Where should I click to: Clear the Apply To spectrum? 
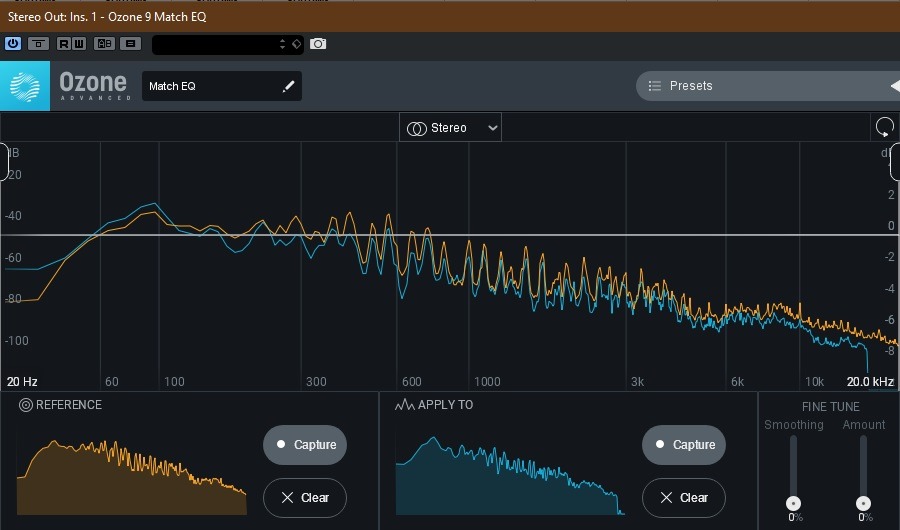click(684, 498)
